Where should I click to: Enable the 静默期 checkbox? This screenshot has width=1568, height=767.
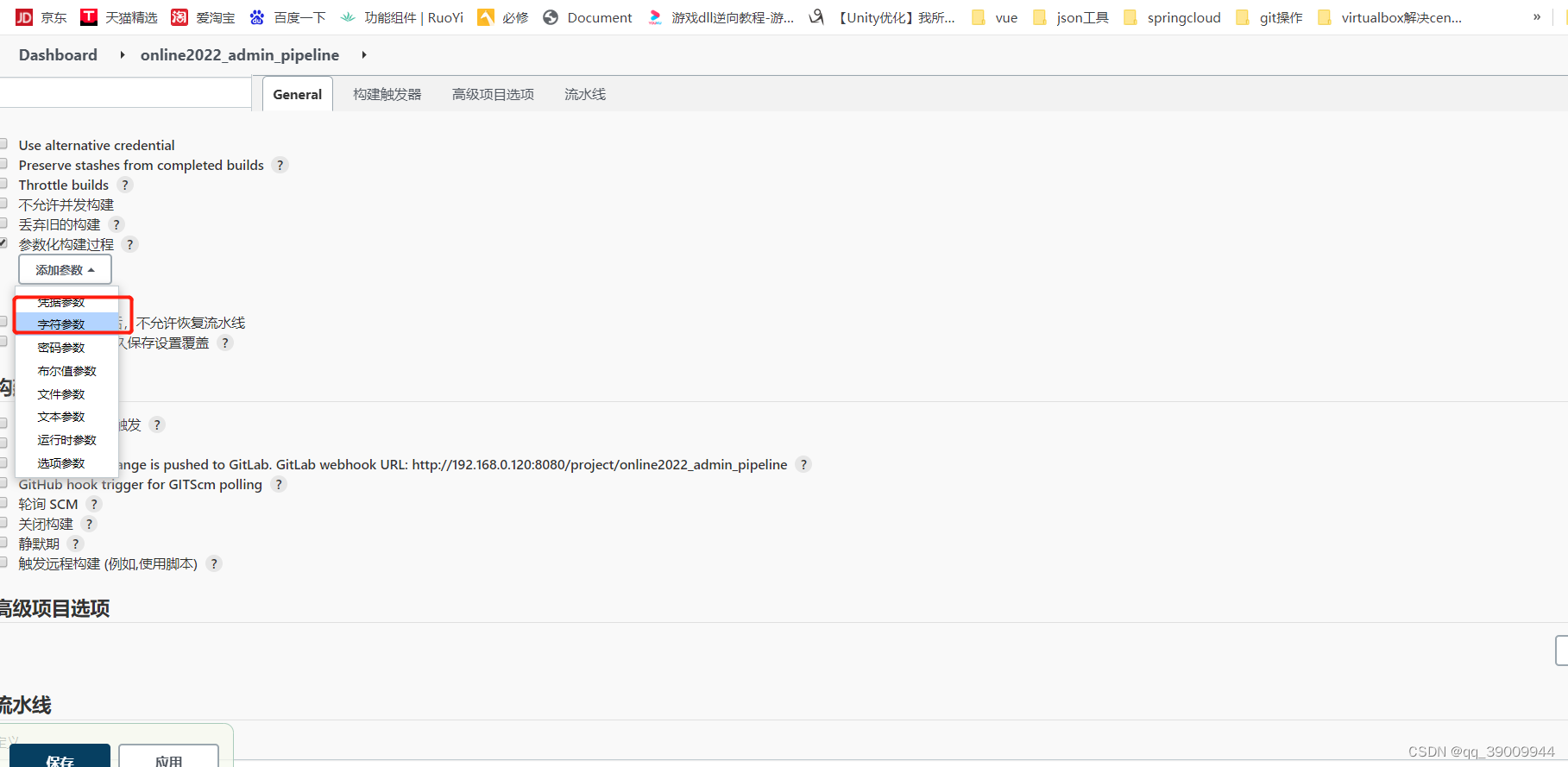[3, 543]
